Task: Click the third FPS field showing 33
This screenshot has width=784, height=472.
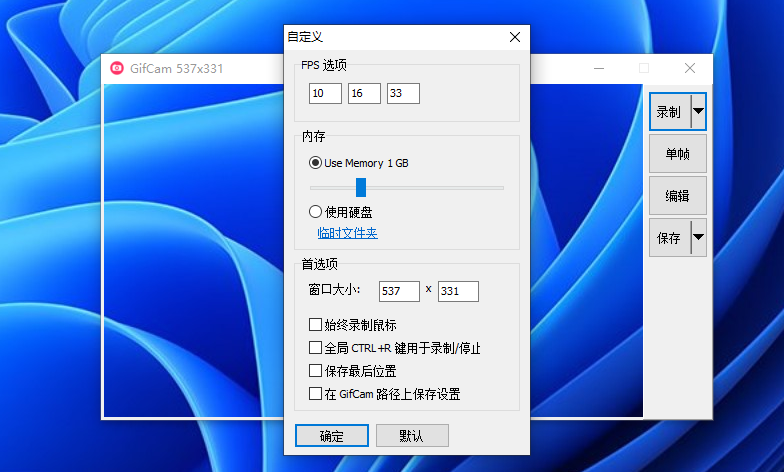Action: (x=403, y=94)
